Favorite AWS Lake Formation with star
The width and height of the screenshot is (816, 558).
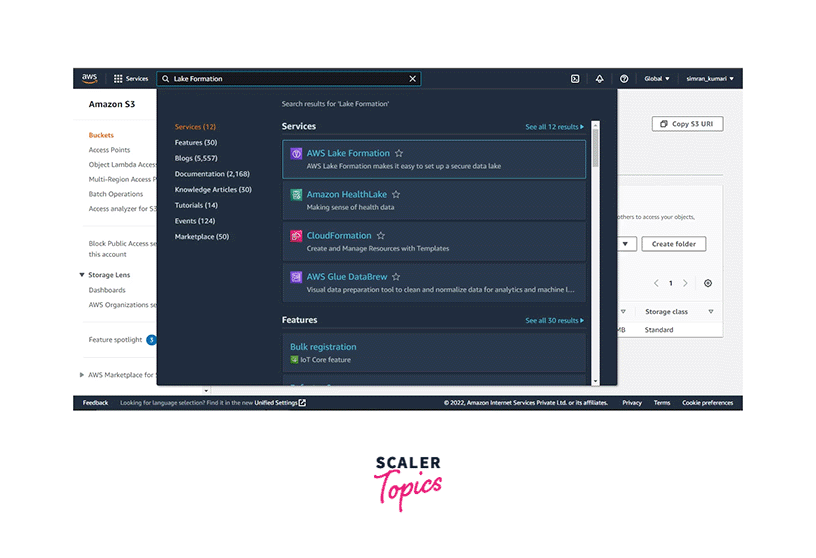(x=399, y=153)
